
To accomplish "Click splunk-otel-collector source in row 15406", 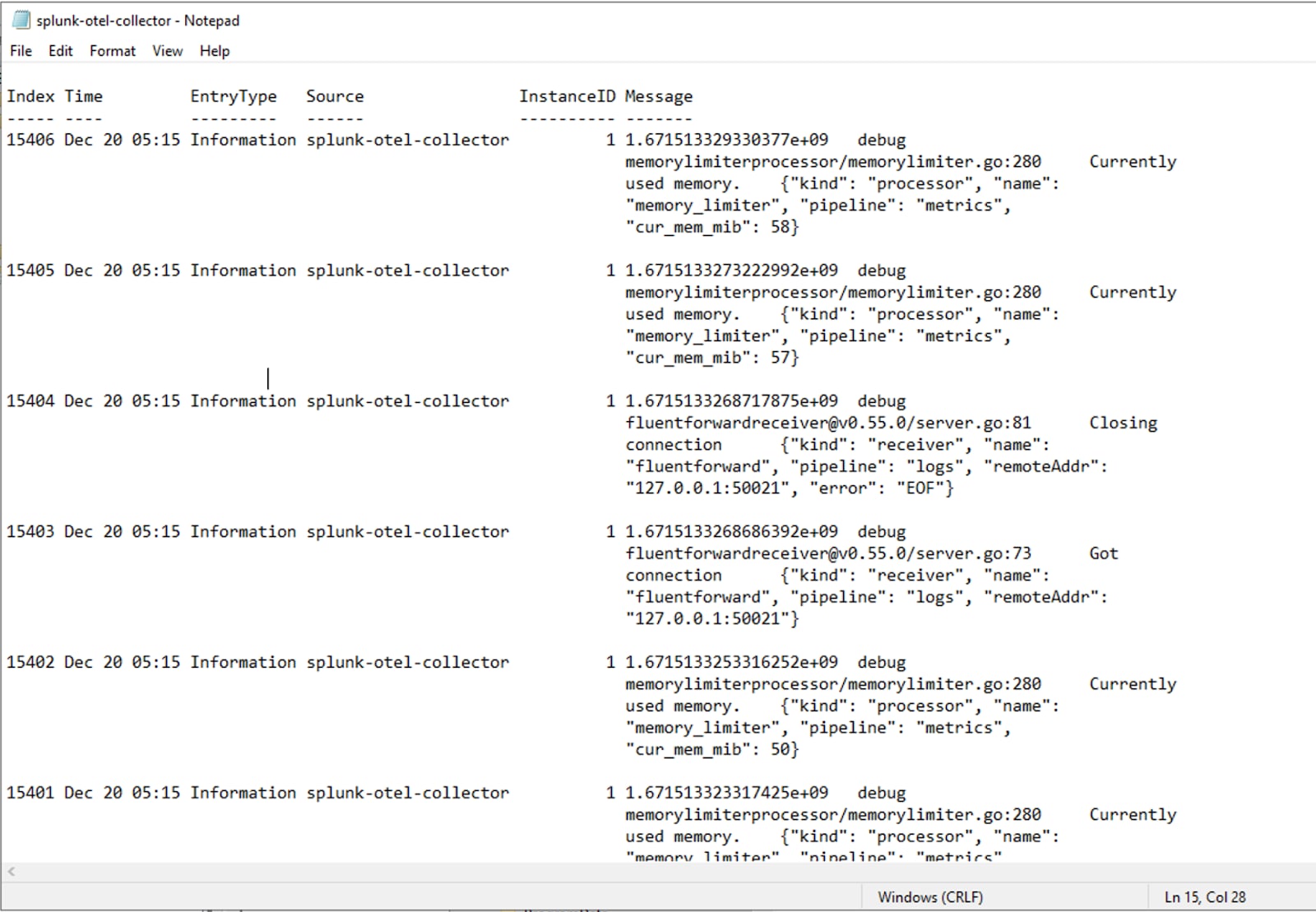I will pyautogui.click(x=408, y=140).
